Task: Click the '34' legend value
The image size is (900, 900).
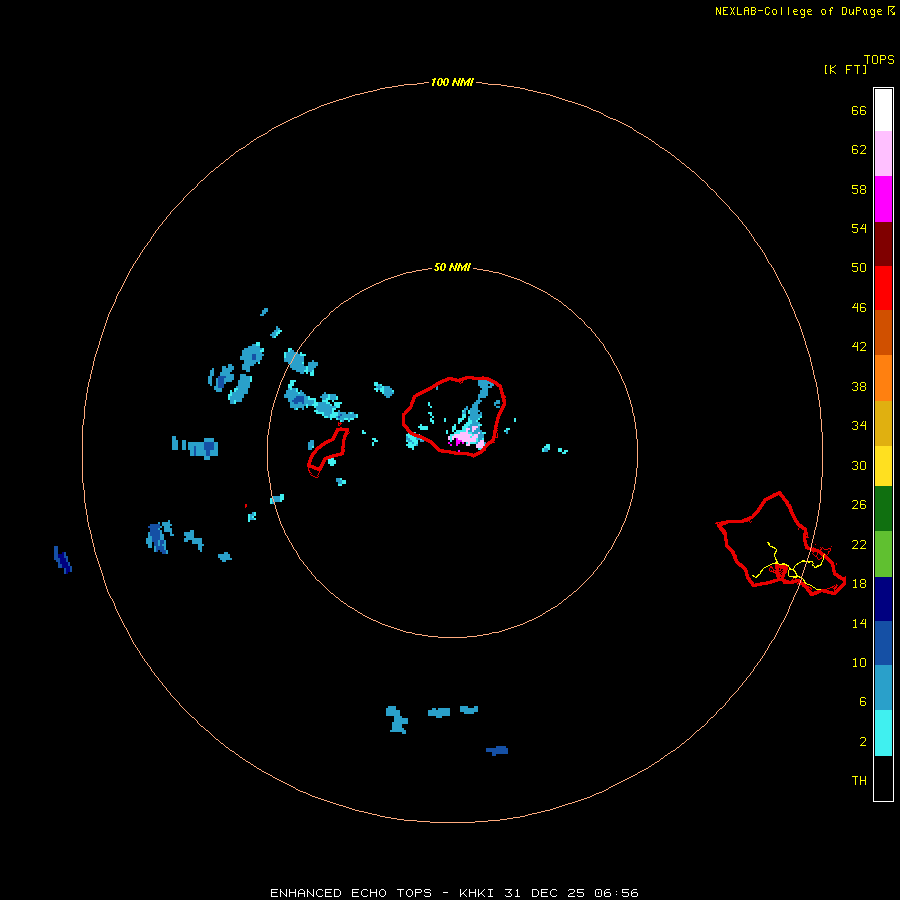Action: point(859,425)
